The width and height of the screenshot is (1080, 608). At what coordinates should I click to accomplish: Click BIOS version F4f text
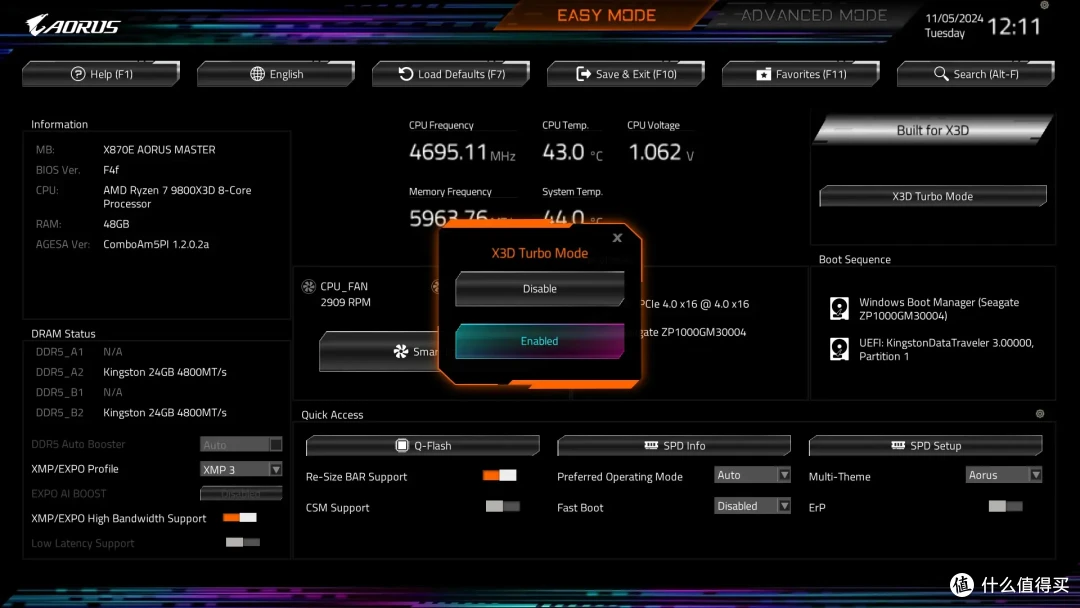[111, 169]
